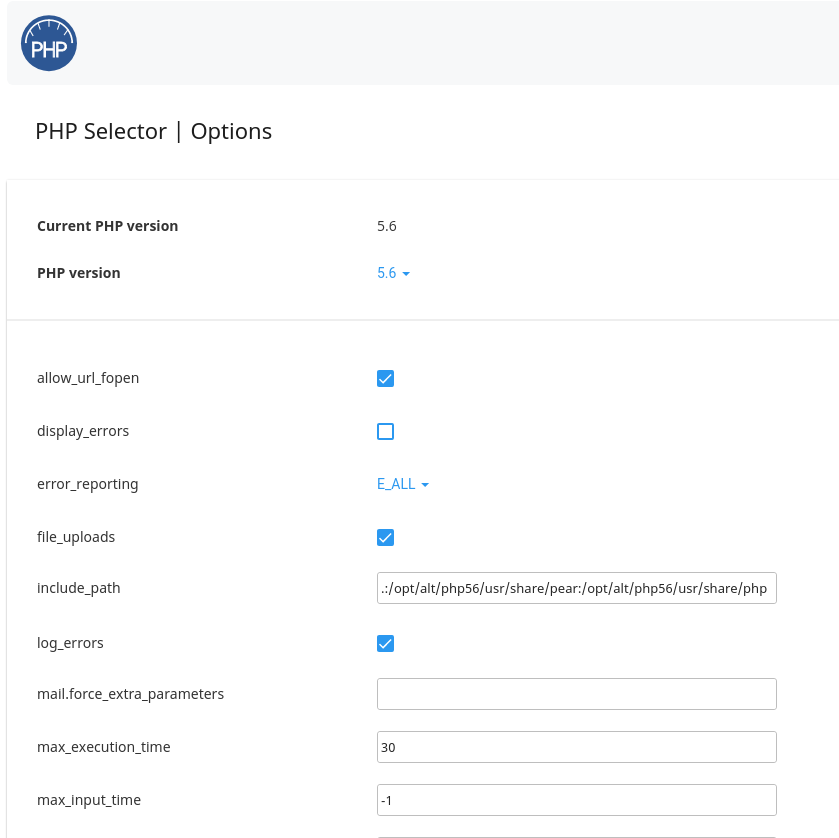The height and width of the screenshot is (838, 839).
Task: Enable the display_errors checkbox
Action: pyautogui.click(x=385, y=431)
